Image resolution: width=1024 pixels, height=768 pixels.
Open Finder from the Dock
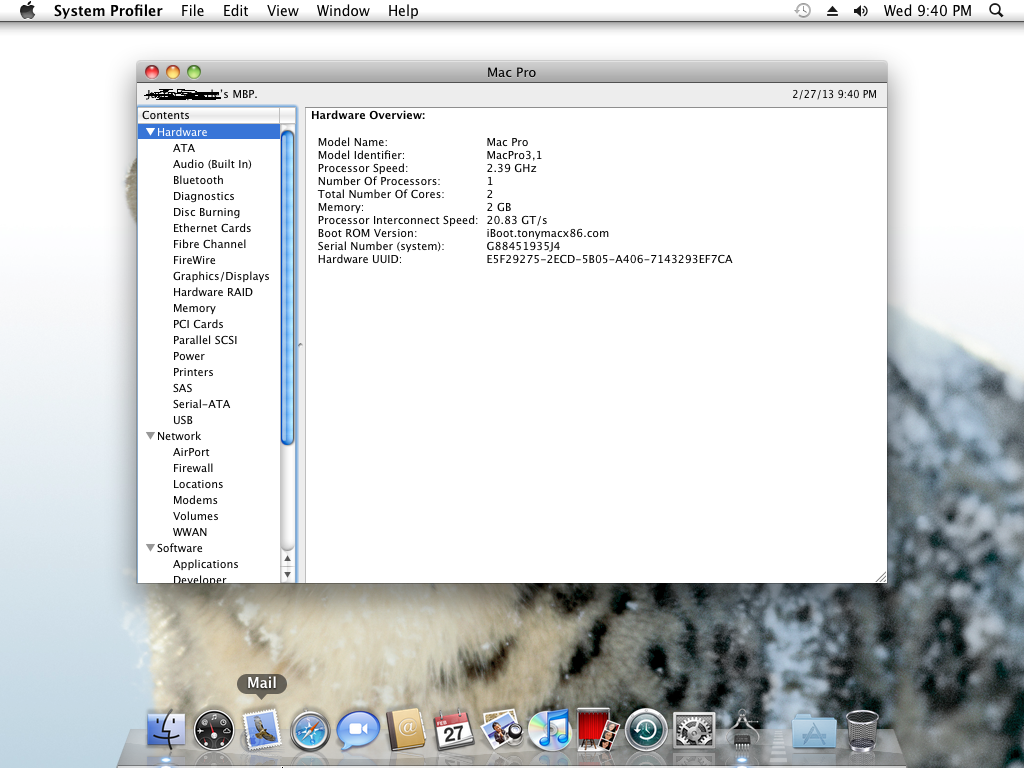click(x=165, y=729)
